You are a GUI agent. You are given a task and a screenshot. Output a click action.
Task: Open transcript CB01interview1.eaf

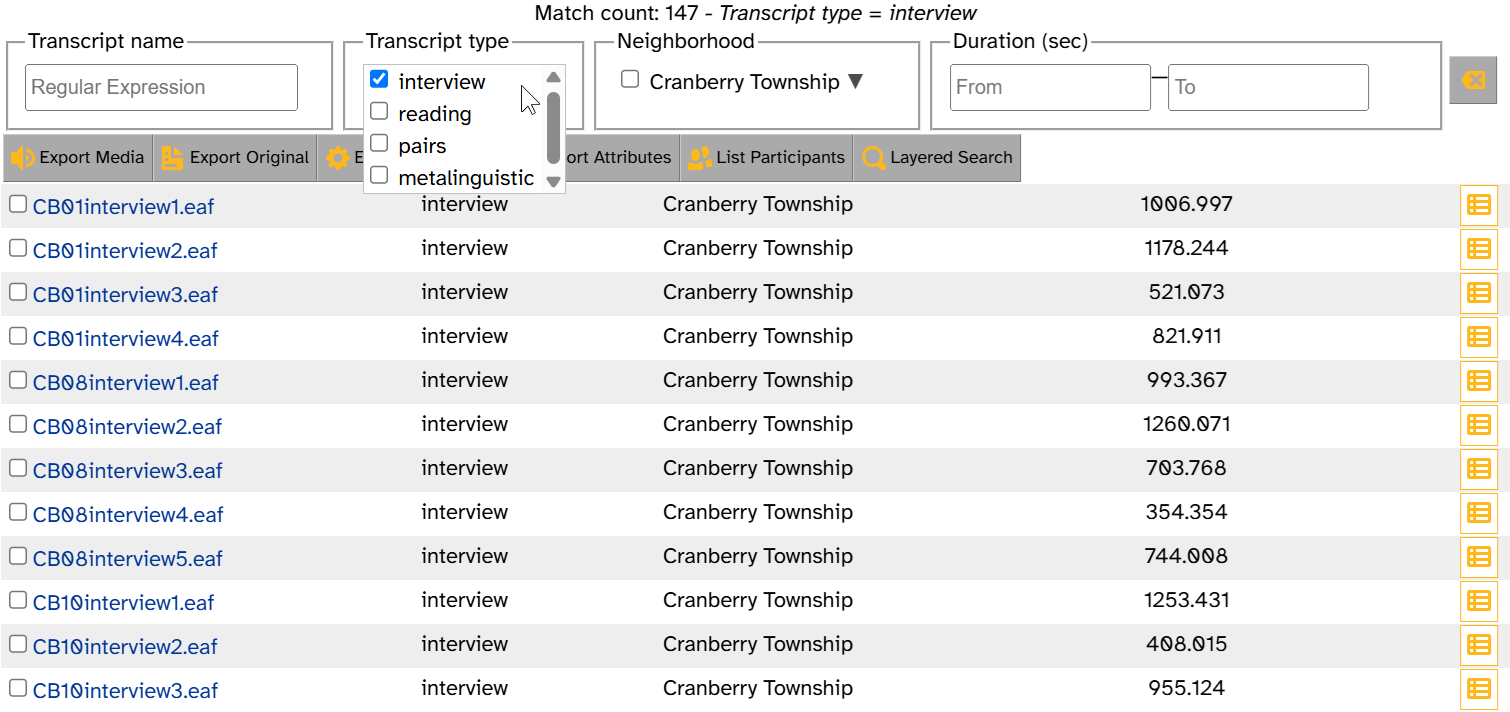coord(123,207)
